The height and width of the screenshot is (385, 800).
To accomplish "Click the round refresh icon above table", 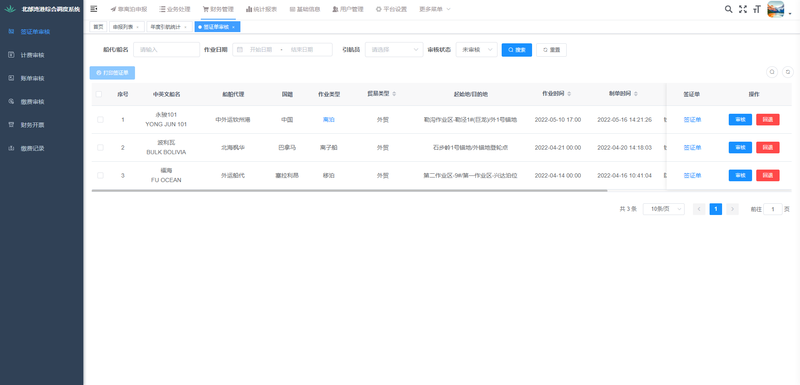I will coord(788,72).
